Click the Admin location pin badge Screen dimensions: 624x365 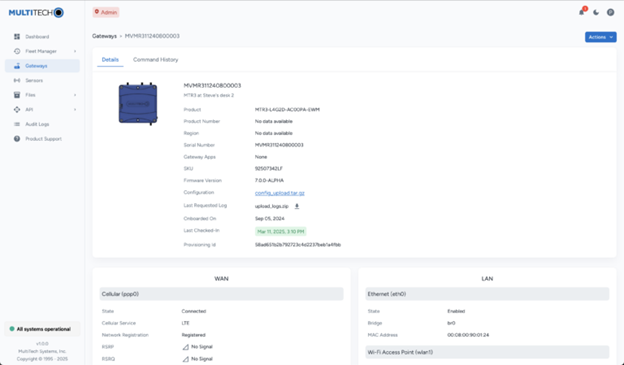click(106, 12)
